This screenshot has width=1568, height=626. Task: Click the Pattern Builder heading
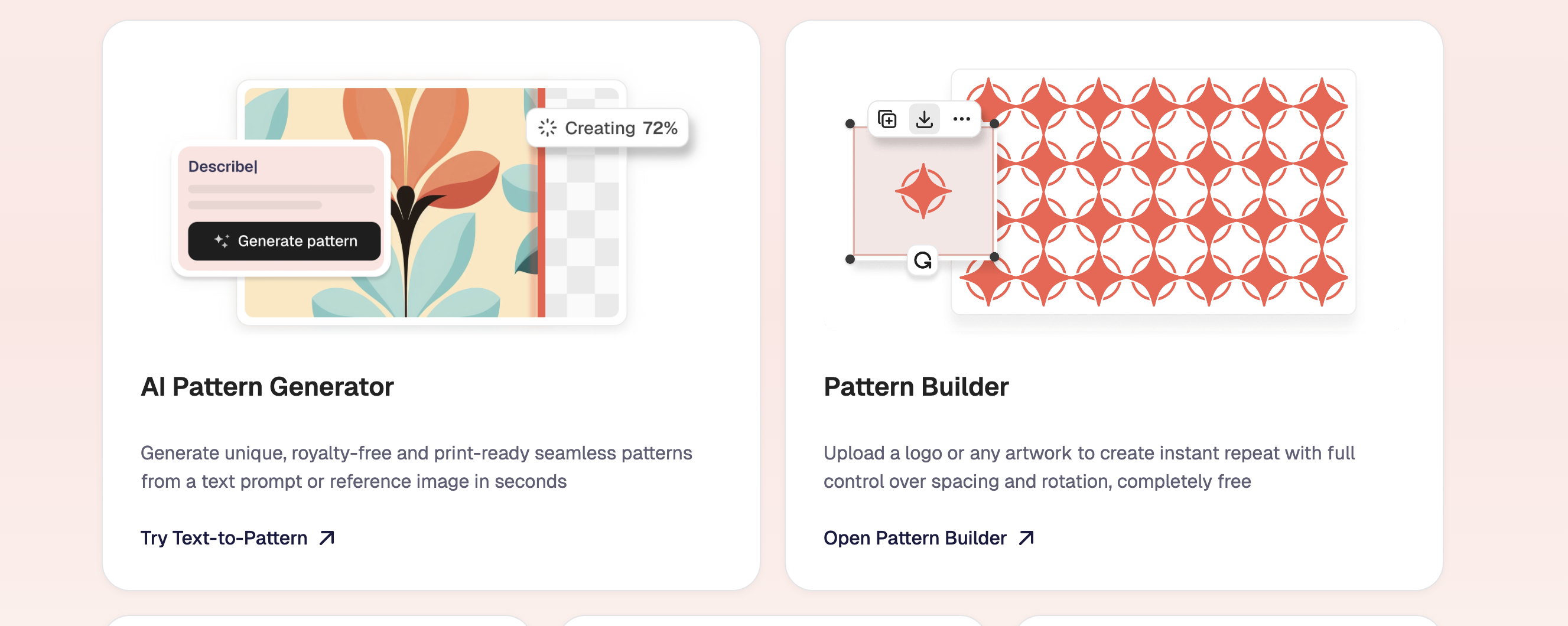[916, 387]
